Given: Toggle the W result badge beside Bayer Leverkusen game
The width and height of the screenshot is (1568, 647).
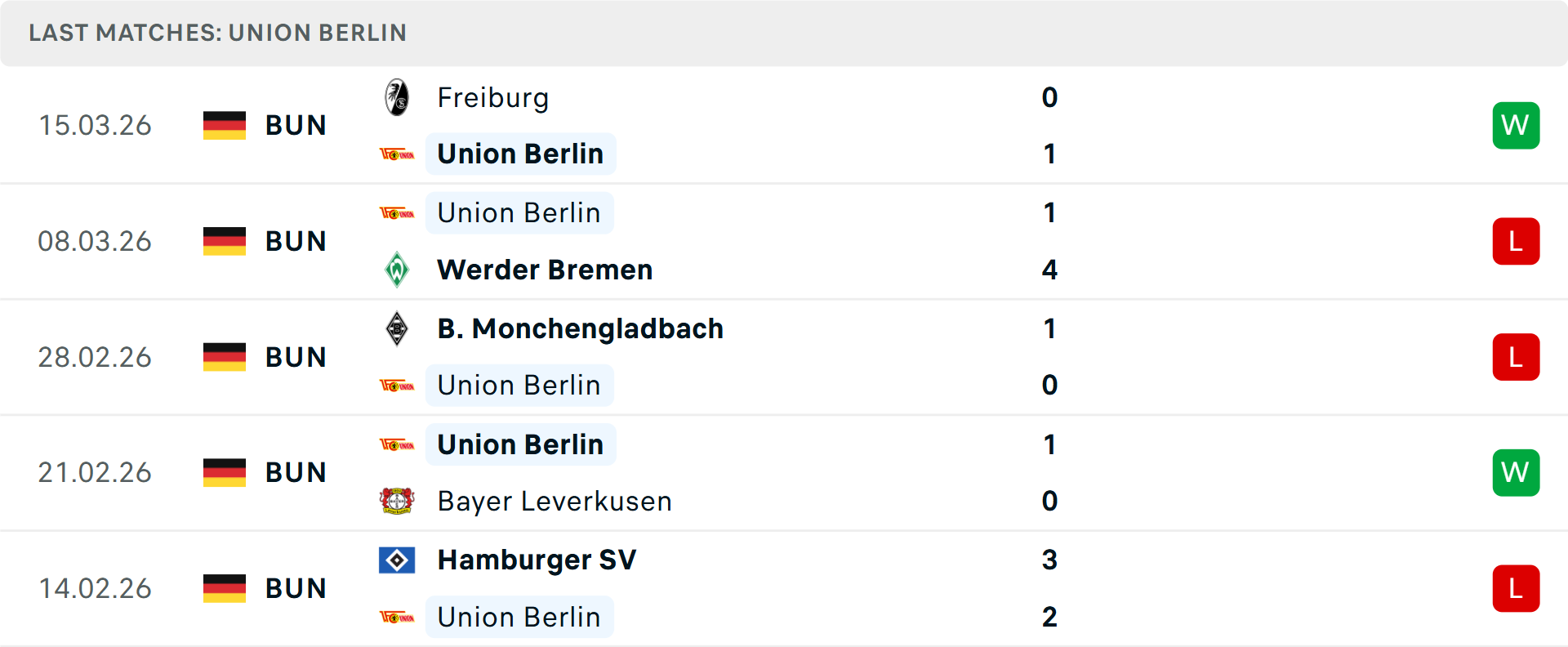Looking at the screenshot, I should tap(1516, 472).
